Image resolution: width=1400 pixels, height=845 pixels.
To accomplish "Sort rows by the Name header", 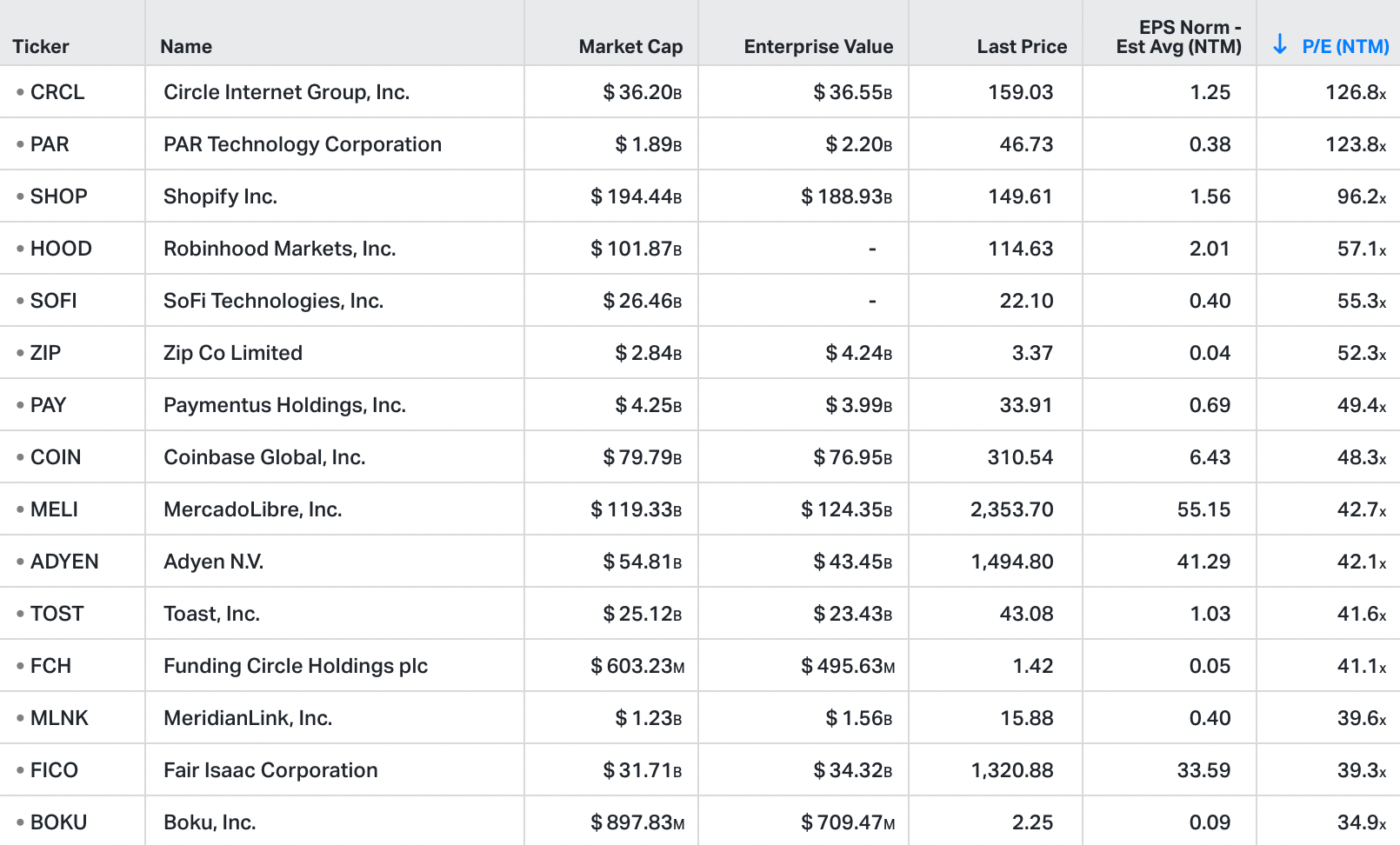I will 186,47.
